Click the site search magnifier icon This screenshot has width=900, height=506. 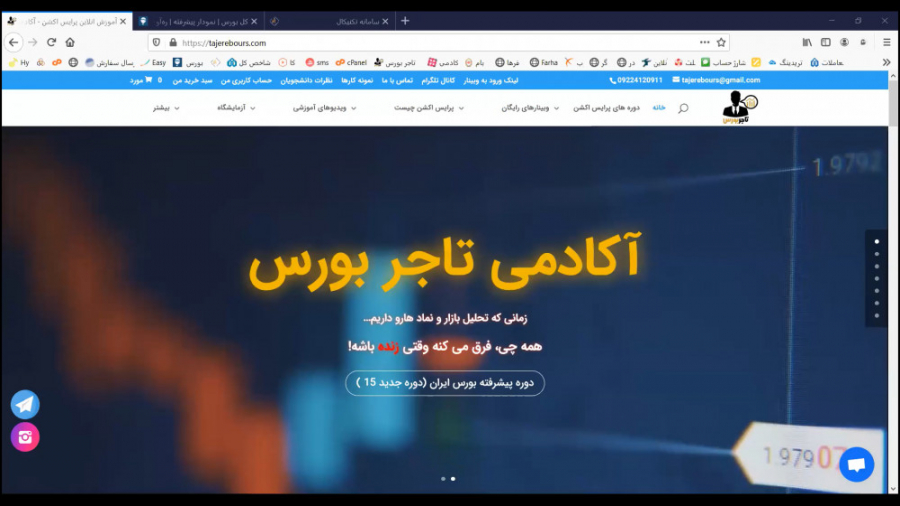[683, 108]
